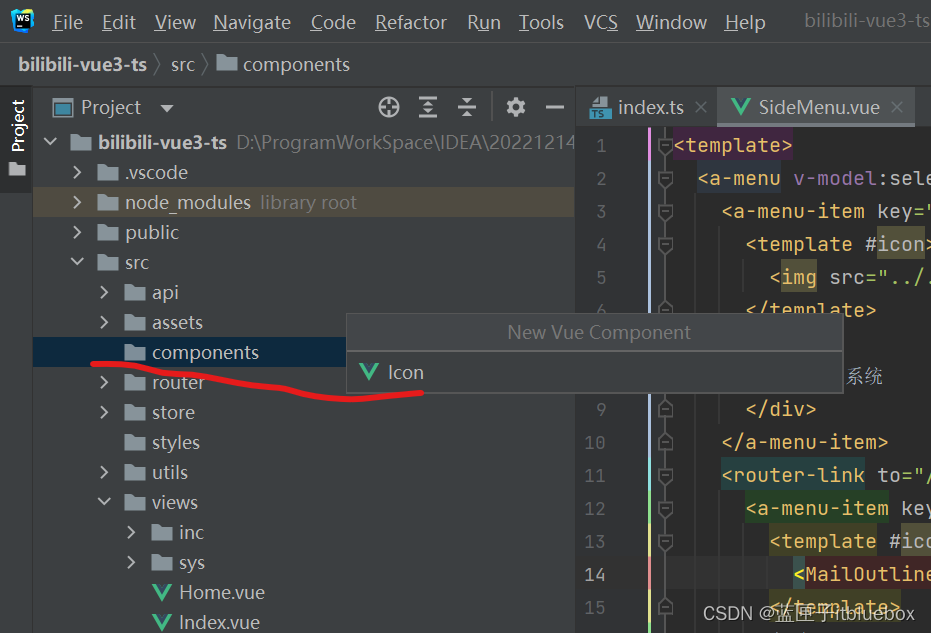The height and width of the screenshot is (633, 931).
Task: Expand the node_modules folder
Action: [x=77, y=202]
